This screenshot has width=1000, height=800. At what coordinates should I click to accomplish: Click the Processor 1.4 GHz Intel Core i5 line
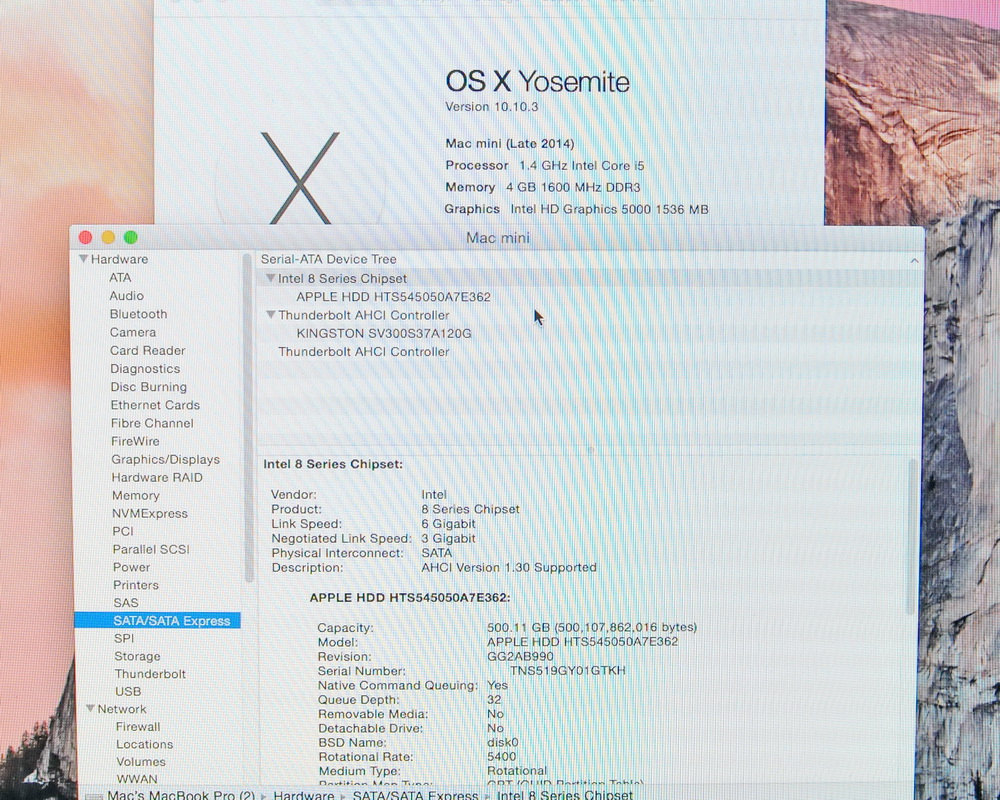pos(545,165)
